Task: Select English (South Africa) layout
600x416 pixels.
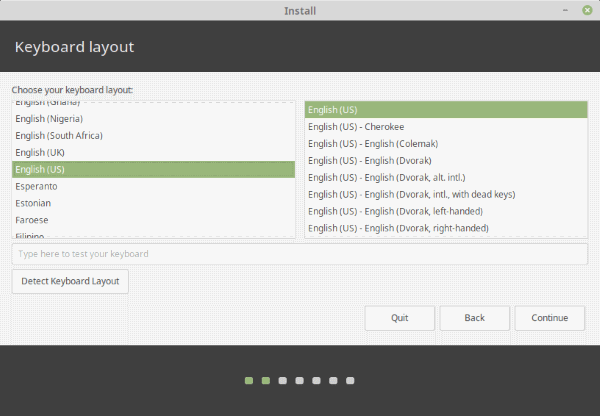Action: (x=153, y=135)
